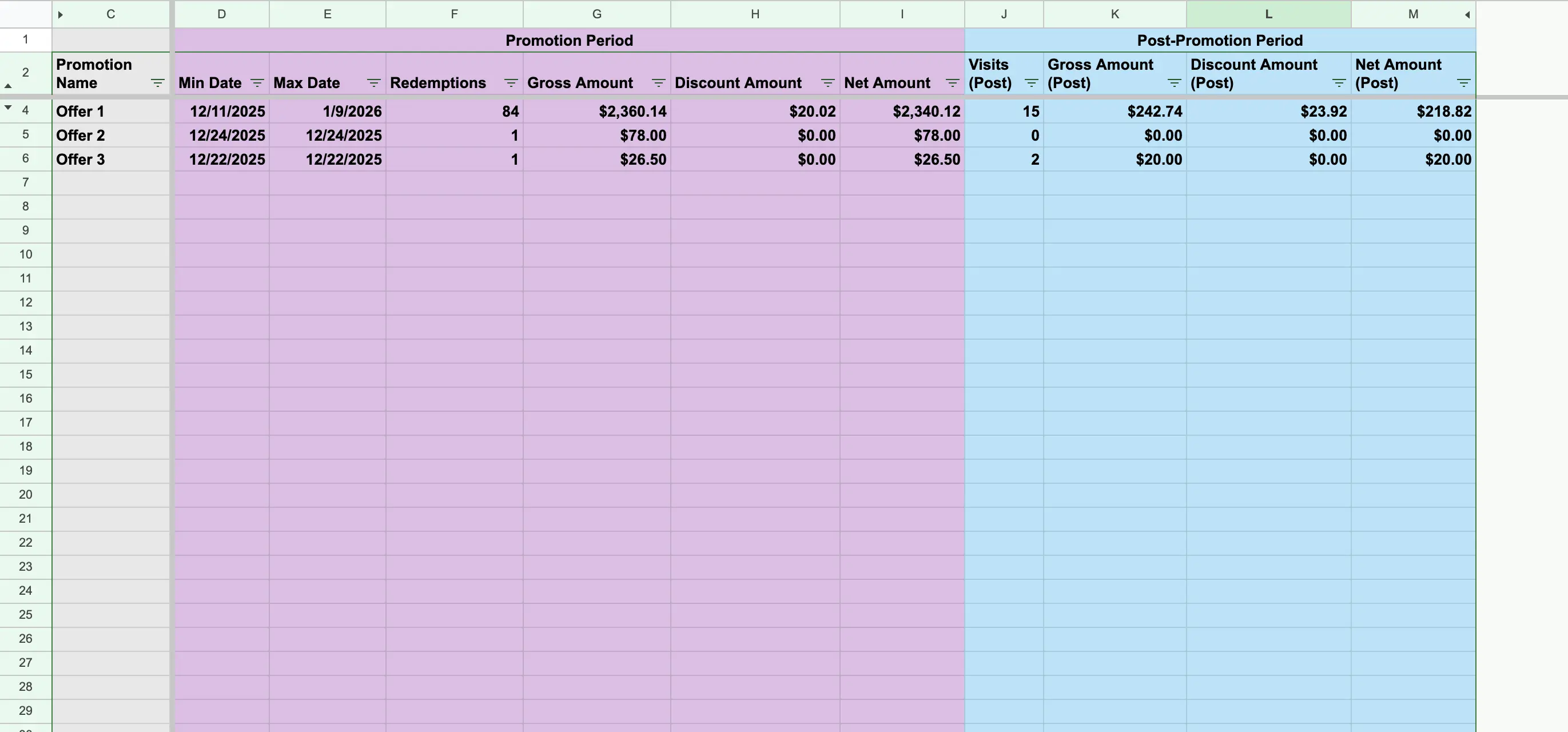Screen dimensions: 1568x732
Task: Open the Min Date filter icon
Action: 257,83
